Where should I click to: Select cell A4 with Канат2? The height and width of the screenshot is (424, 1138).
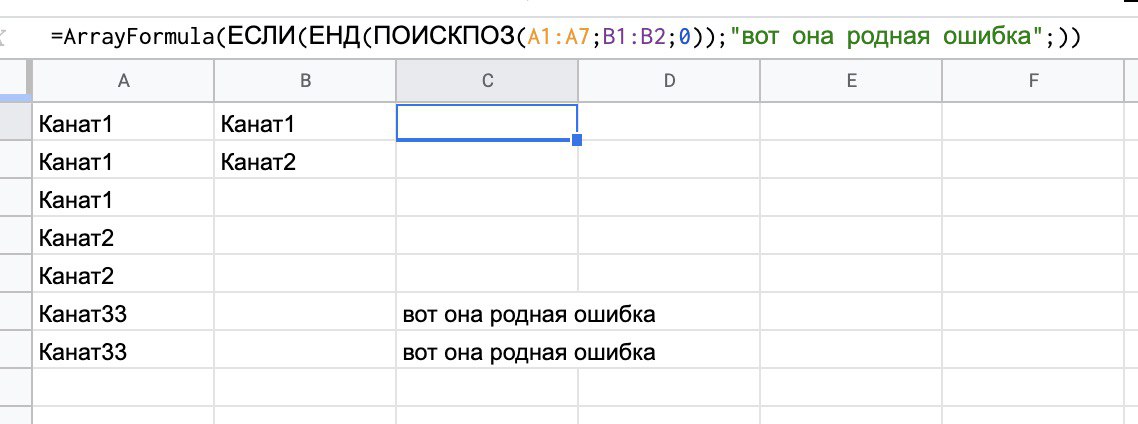point(124,238)
